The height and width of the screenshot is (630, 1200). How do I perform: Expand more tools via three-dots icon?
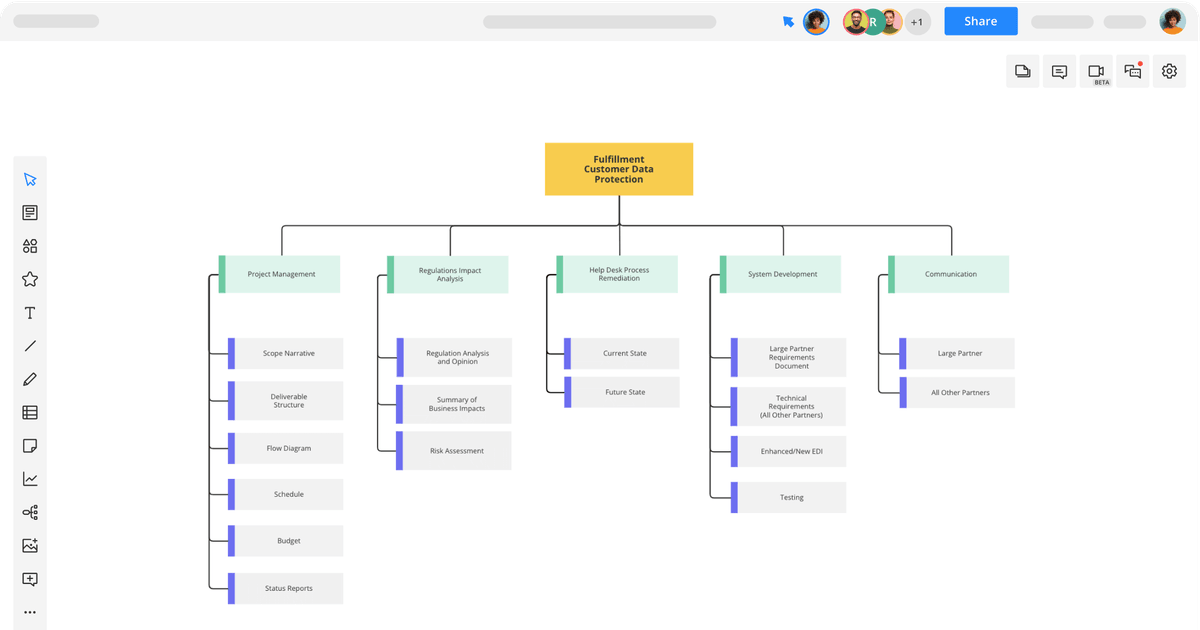pos(30,612)
